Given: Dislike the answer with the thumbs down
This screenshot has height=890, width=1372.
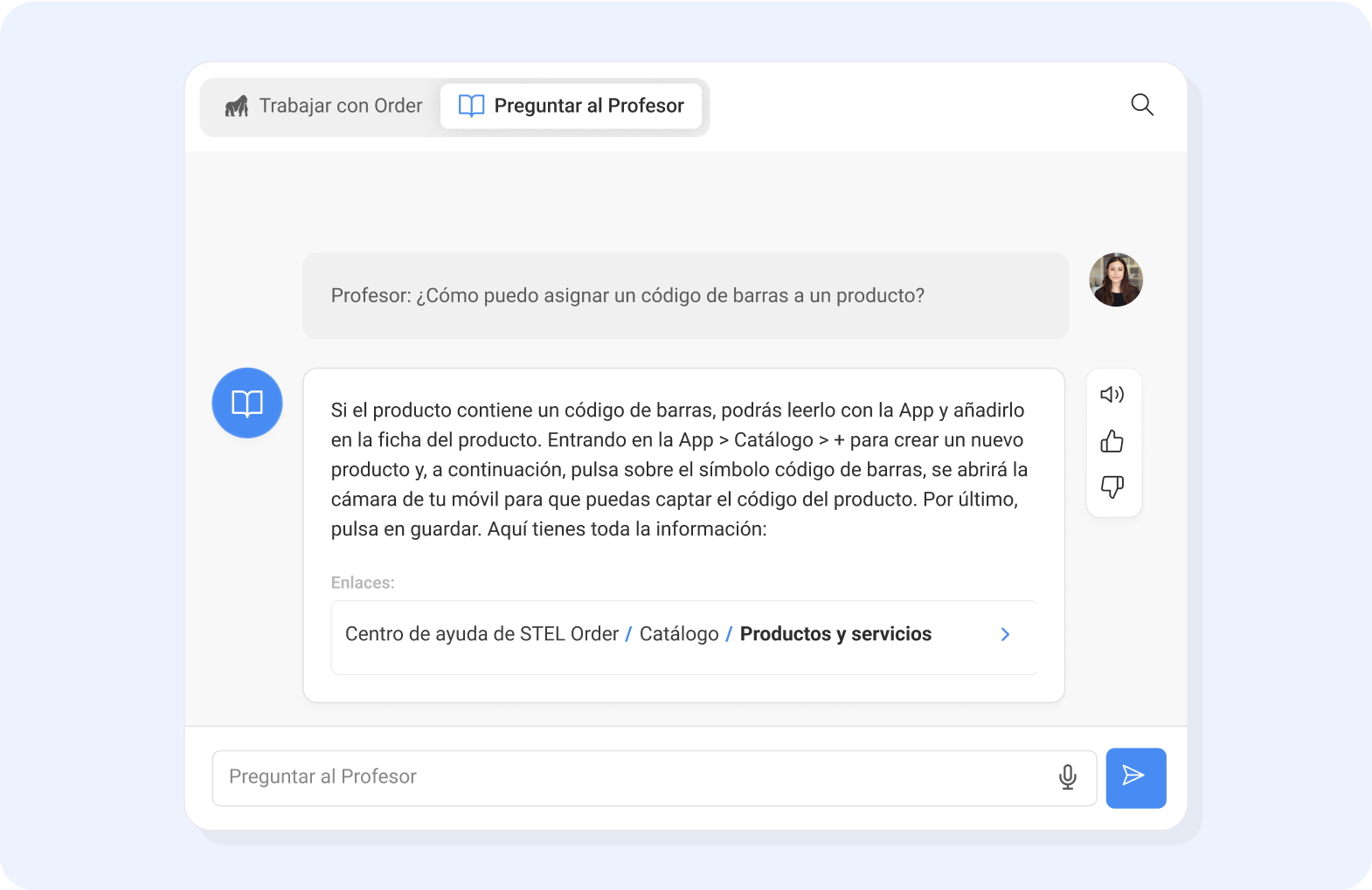Looking at the screenshot, I should [x=1112, y=486].
